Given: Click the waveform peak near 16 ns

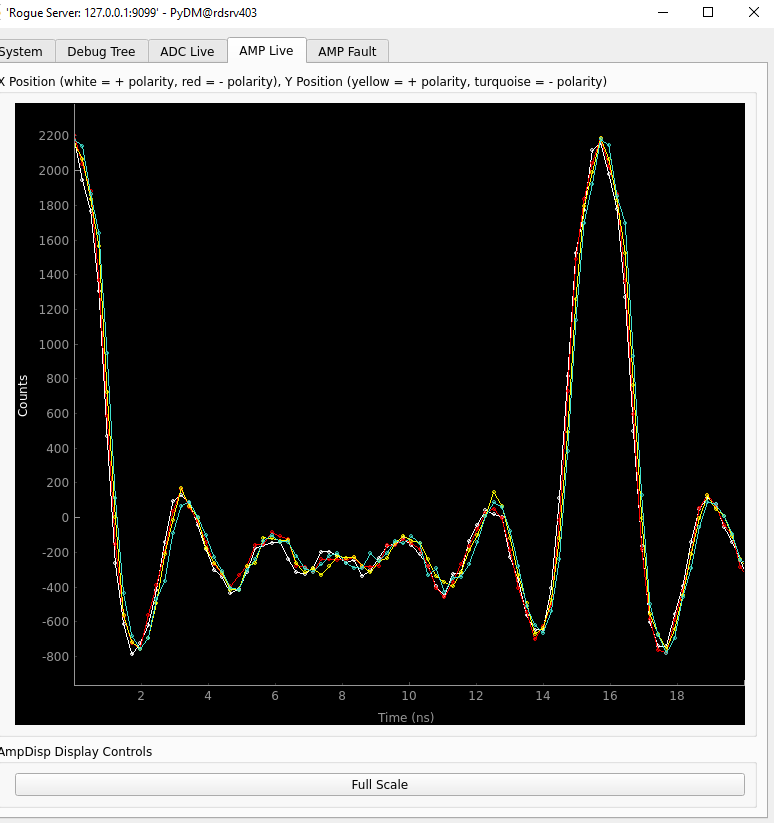Looking at the screenshot, I should pos(601,140).
